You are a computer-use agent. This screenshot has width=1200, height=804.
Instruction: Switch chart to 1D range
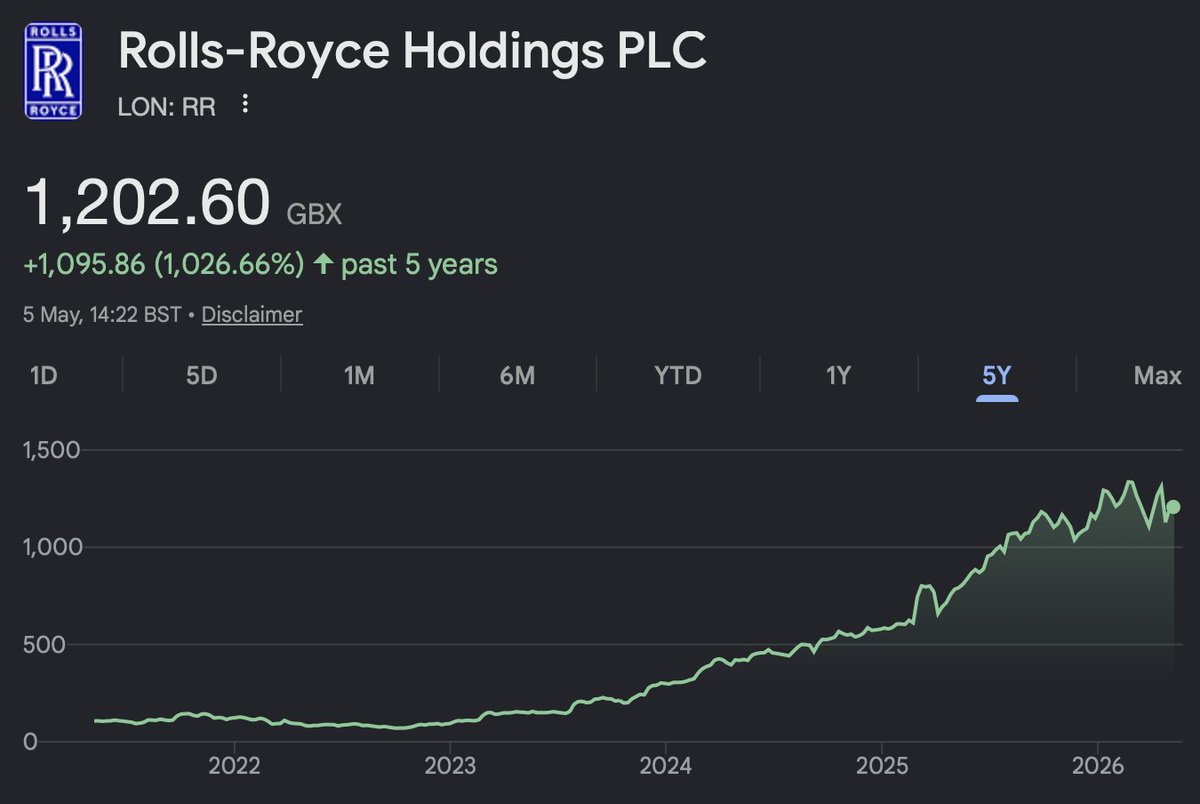[x=43, y=376]
